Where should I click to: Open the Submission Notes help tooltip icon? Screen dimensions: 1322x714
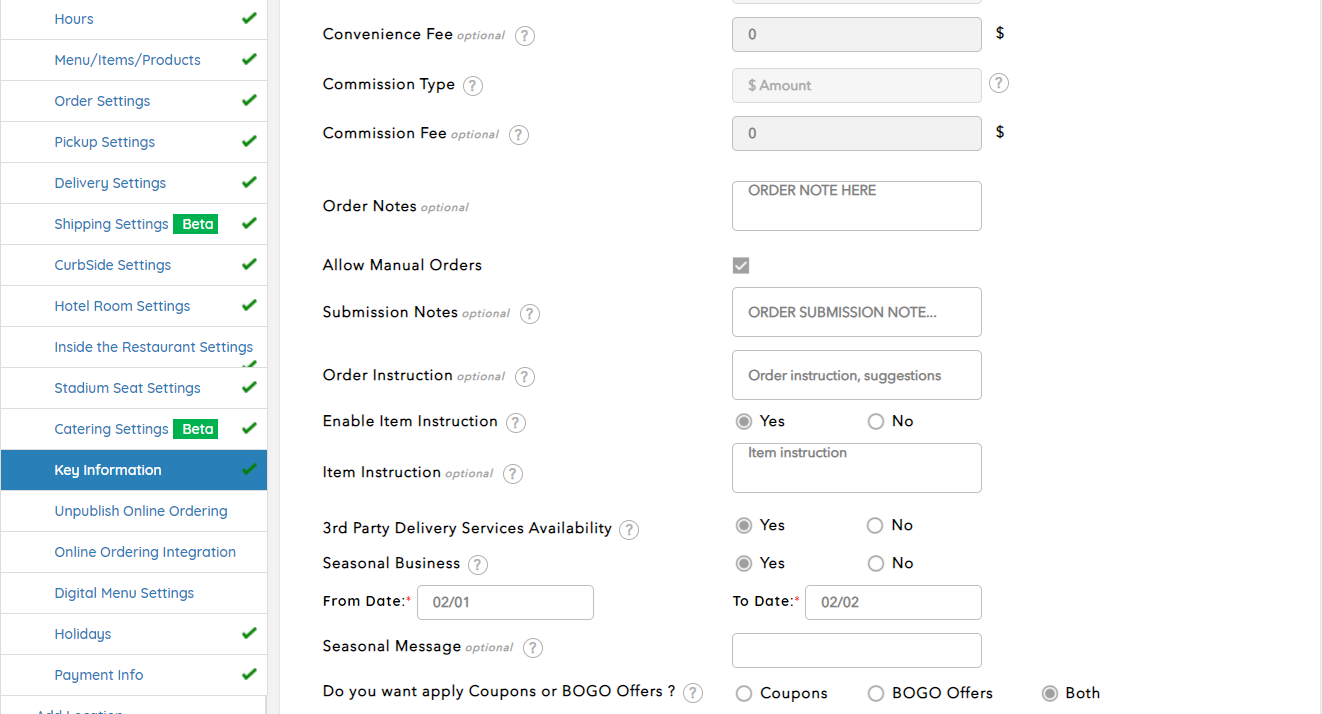click(x=529, y=314)
